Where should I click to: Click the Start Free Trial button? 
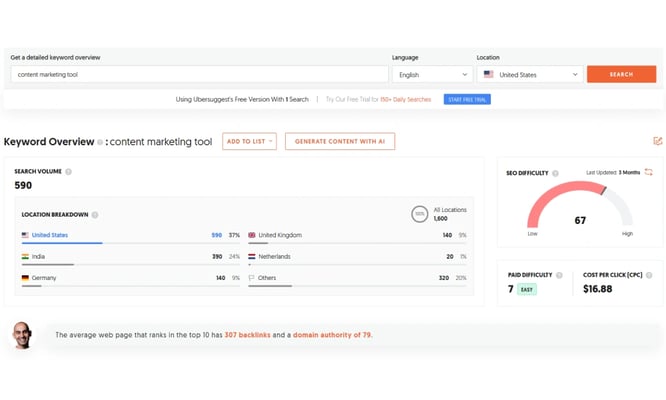(x=467, y=99)
